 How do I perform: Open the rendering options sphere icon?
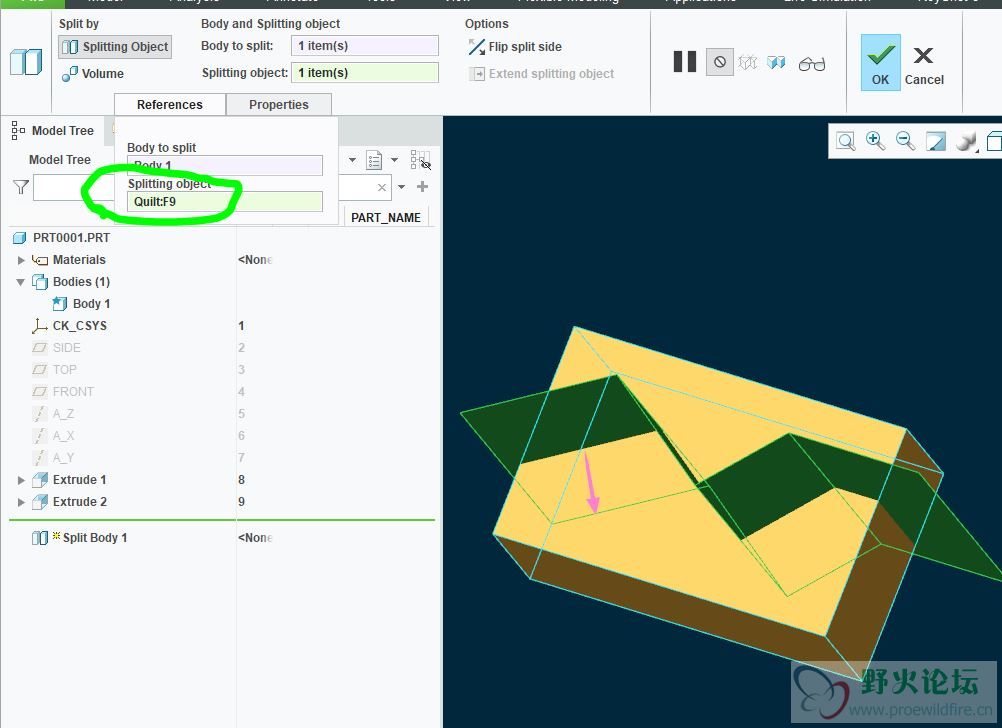(x=966, y=141)
